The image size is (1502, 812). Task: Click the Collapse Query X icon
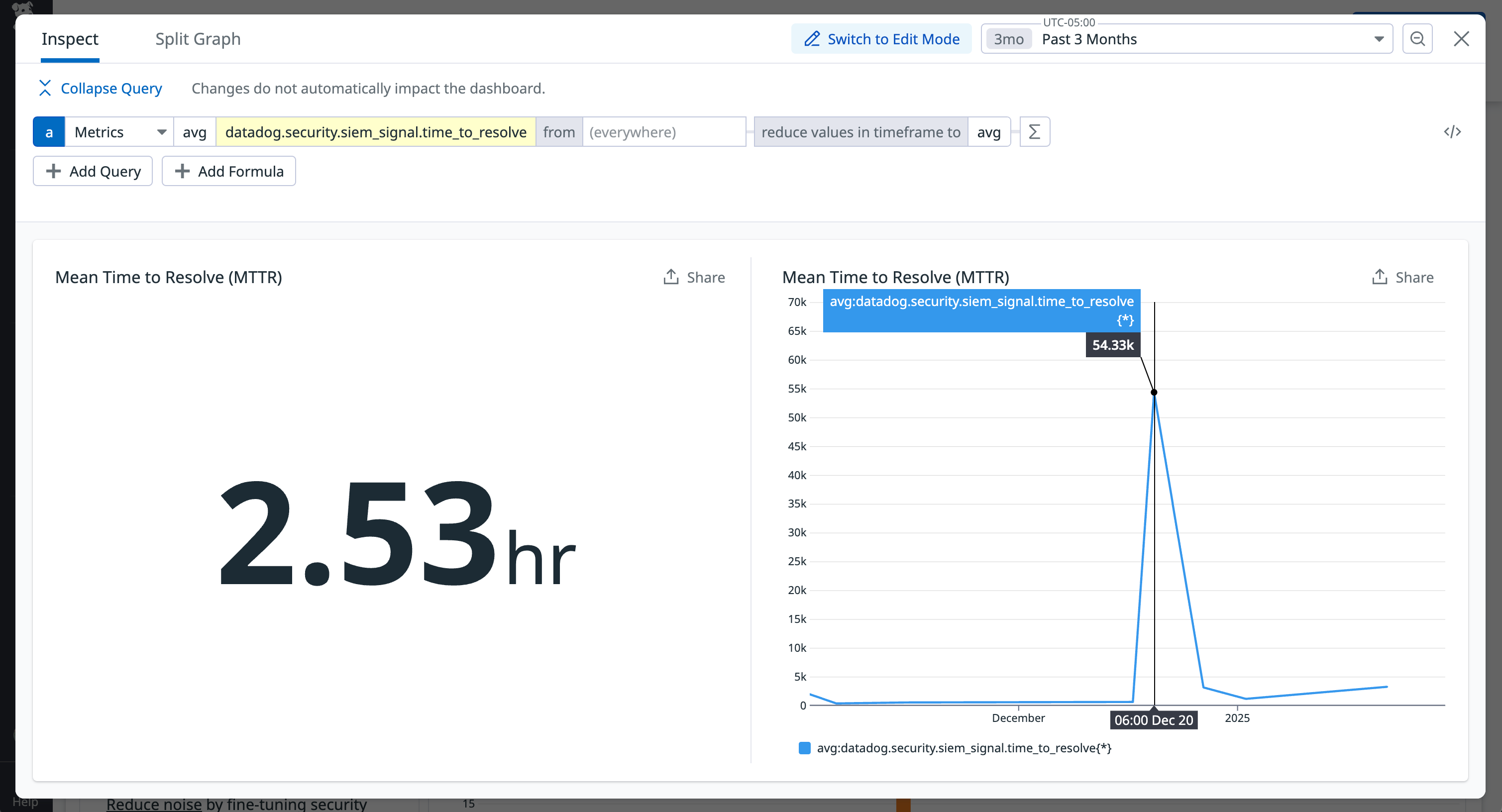point(45,88)
